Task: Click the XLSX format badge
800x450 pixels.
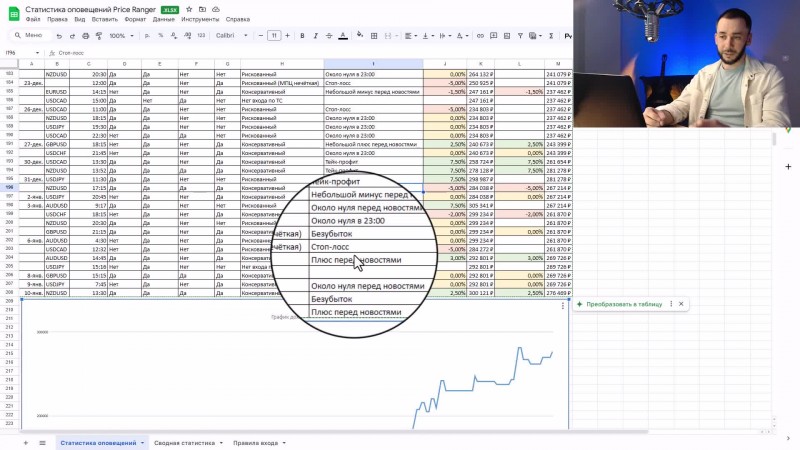Action: click(170, 10)
